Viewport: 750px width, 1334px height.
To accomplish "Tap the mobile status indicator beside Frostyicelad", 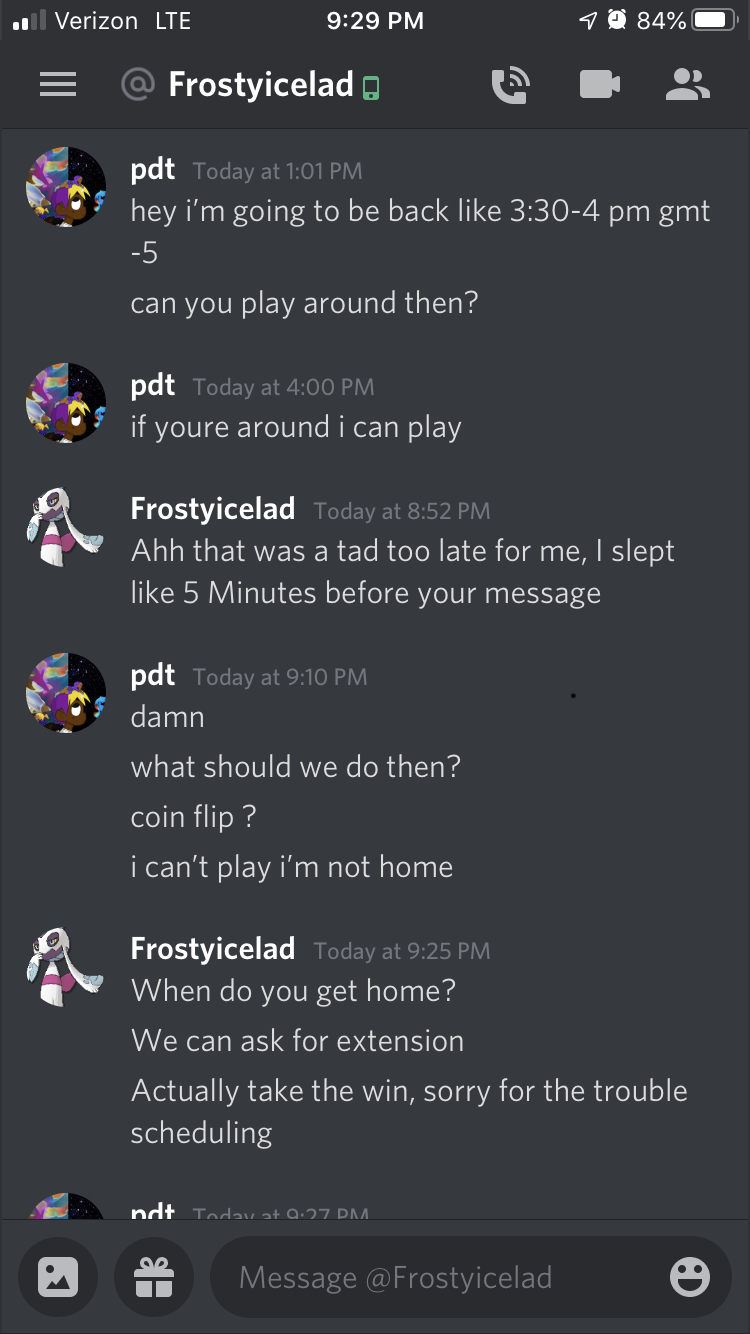I will coord(371,88).
